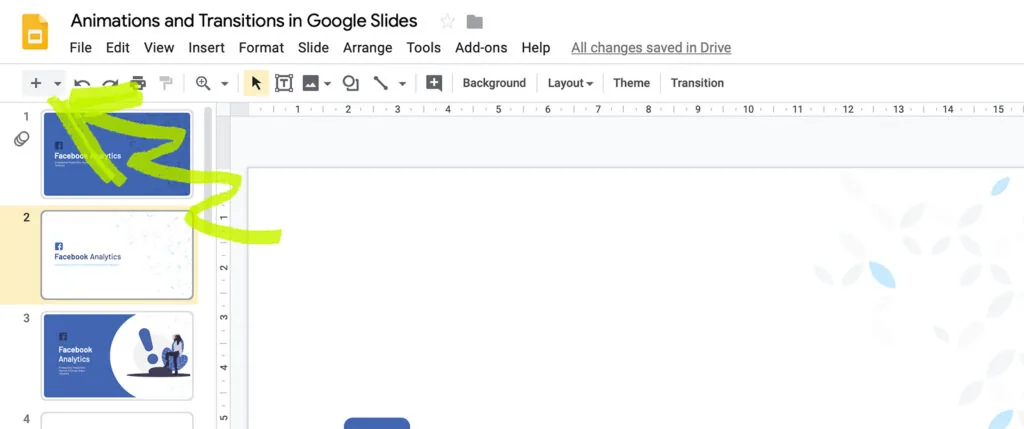The width and height of the screenshot is (1024, 429).
Task: Select the shape tool icon
Action: [x=351, y=83]
